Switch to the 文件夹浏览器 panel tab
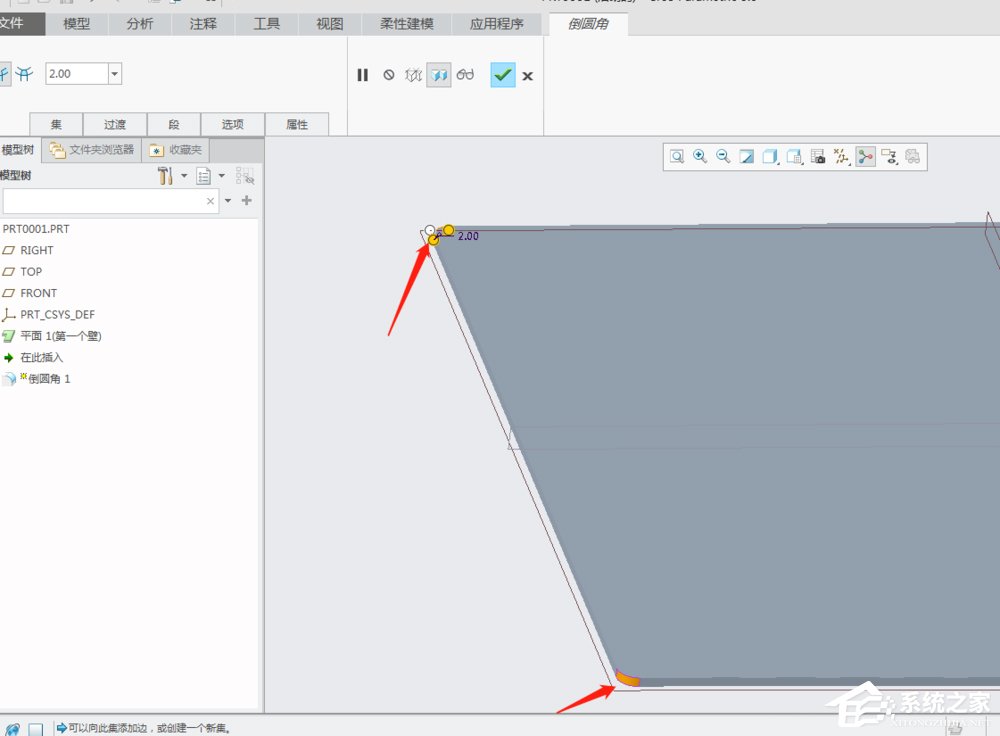 pos(93,150)
